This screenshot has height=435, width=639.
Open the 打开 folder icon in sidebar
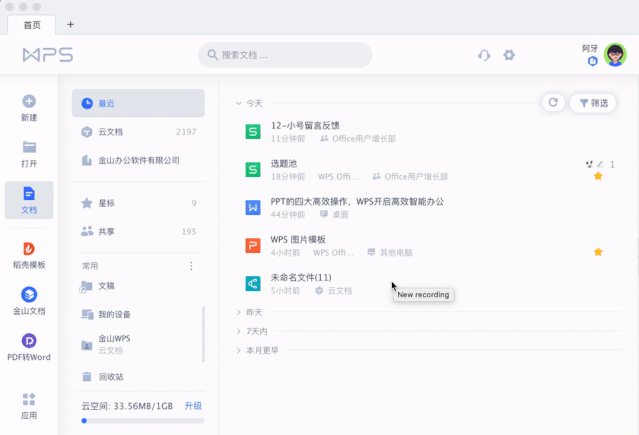[x=29, y=147]
